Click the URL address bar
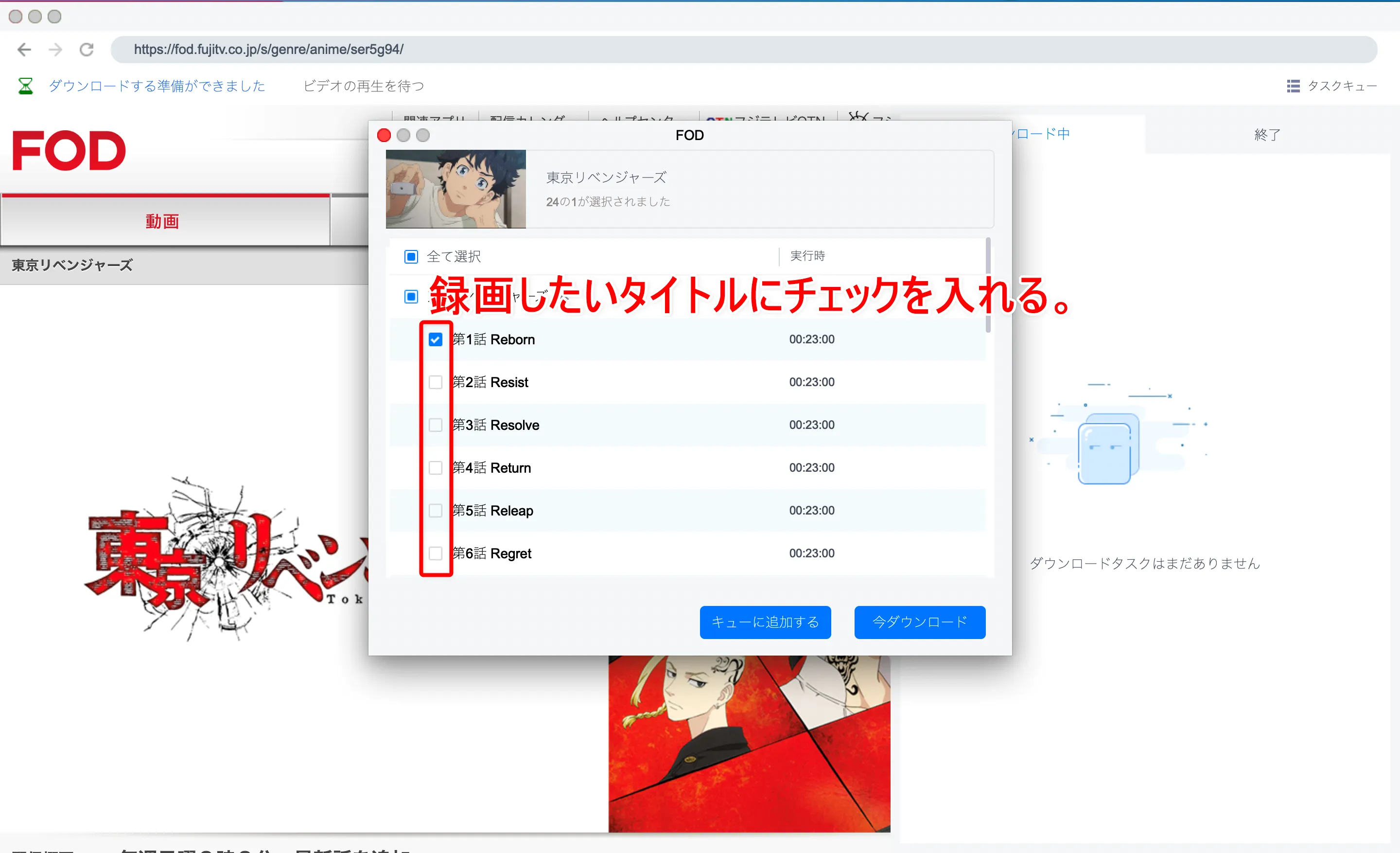 [744, 50]
